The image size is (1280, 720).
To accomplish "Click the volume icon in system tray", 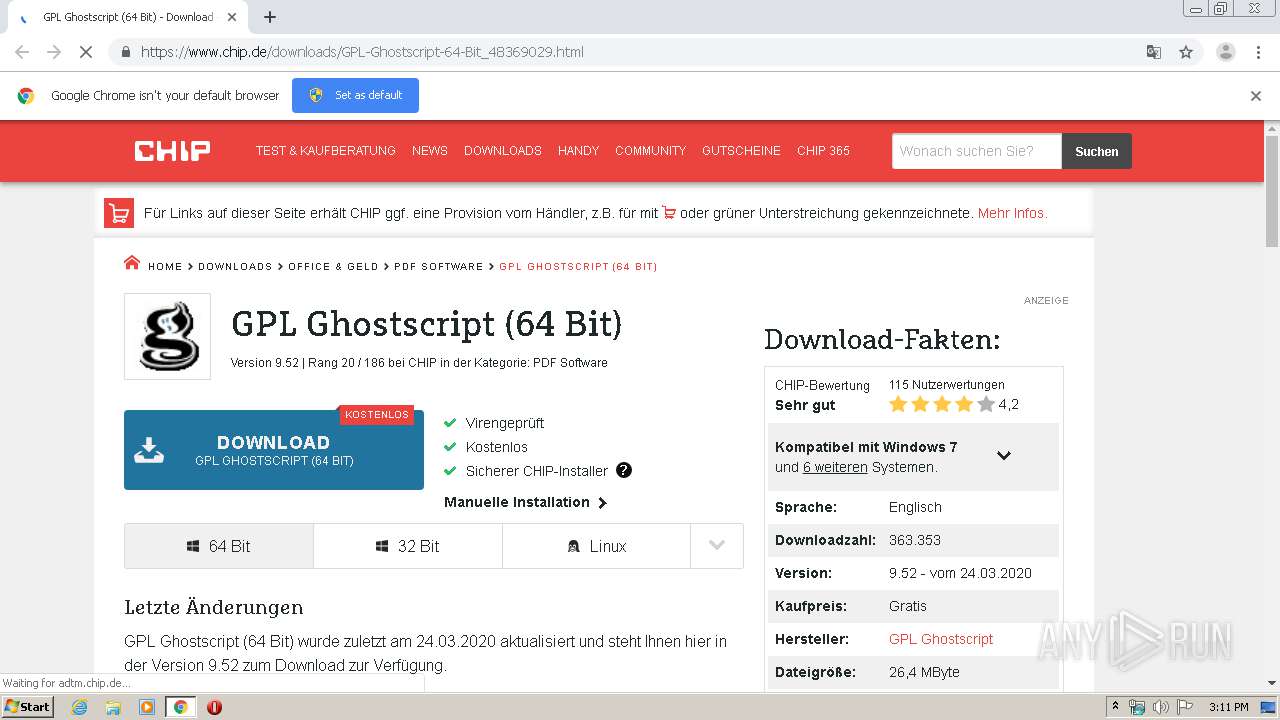I will point(1160,707).
